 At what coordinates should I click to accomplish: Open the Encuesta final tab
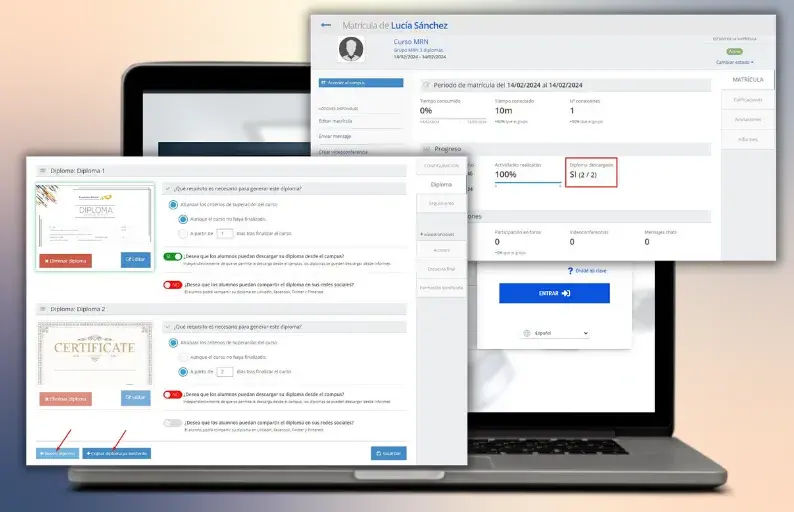[441, 269]
